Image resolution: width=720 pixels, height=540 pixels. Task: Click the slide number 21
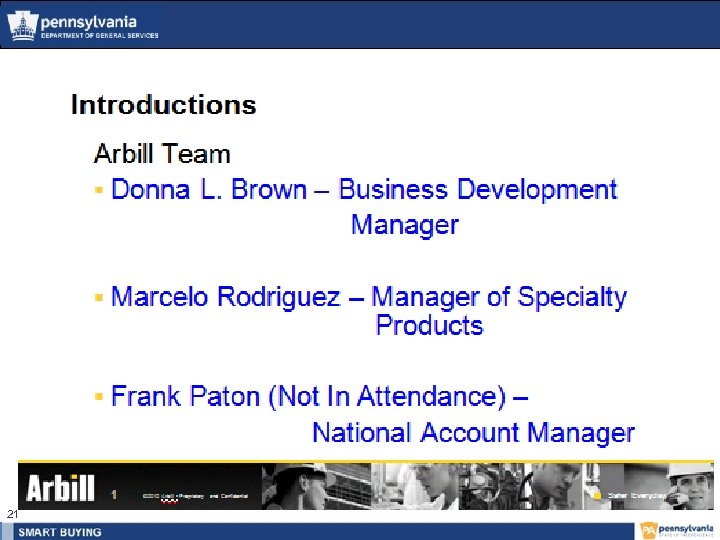pyautogui.click(x=12, y=514)
